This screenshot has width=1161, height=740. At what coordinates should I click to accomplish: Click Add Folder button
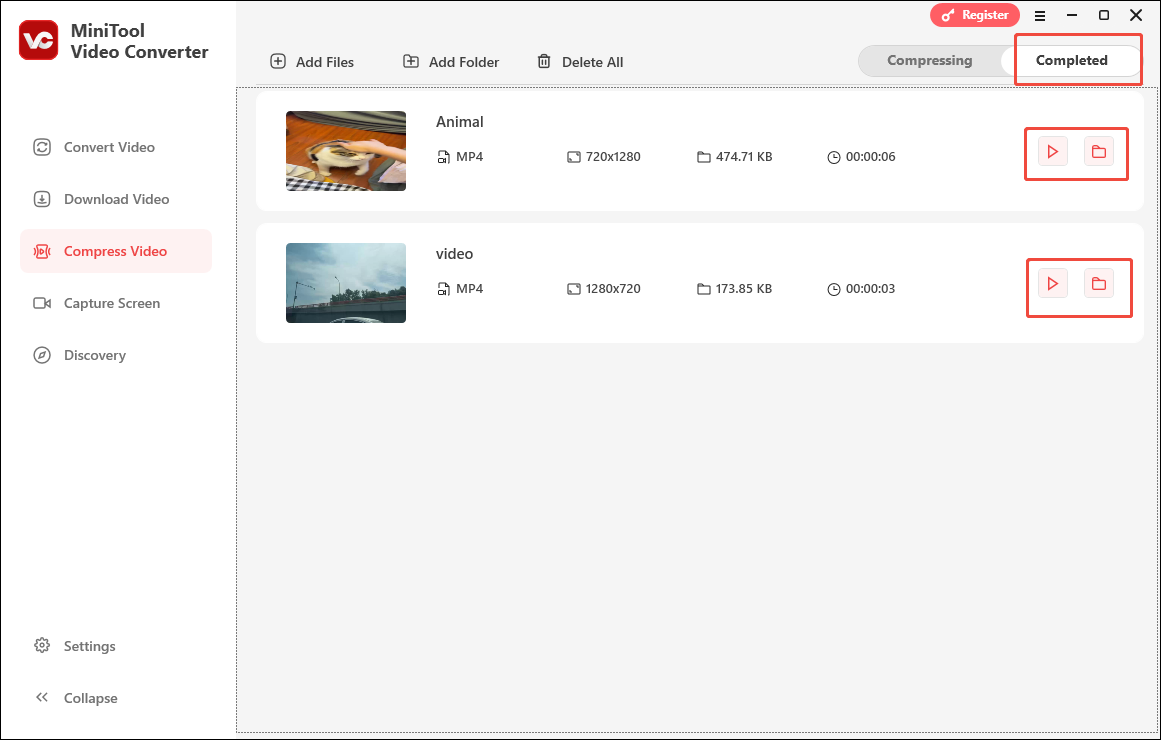(451, 62)
